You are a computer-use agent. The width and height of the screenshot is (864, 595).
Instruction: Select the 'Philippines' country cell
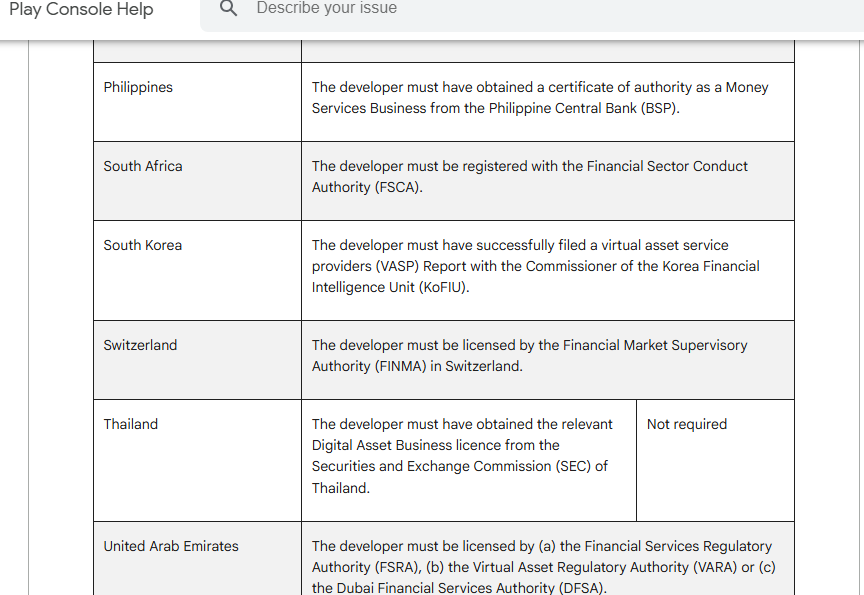coord(197,102)
